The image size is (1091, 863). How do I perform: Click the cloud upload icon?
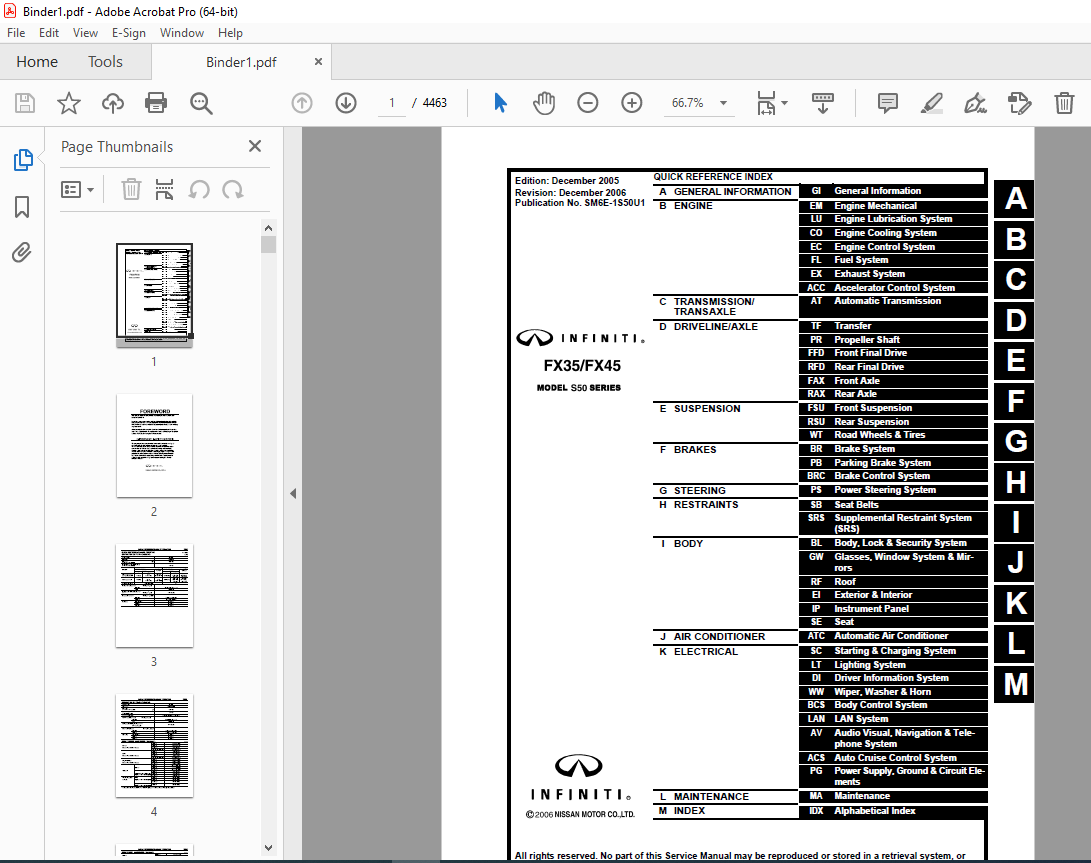click(x=113, y=103)
